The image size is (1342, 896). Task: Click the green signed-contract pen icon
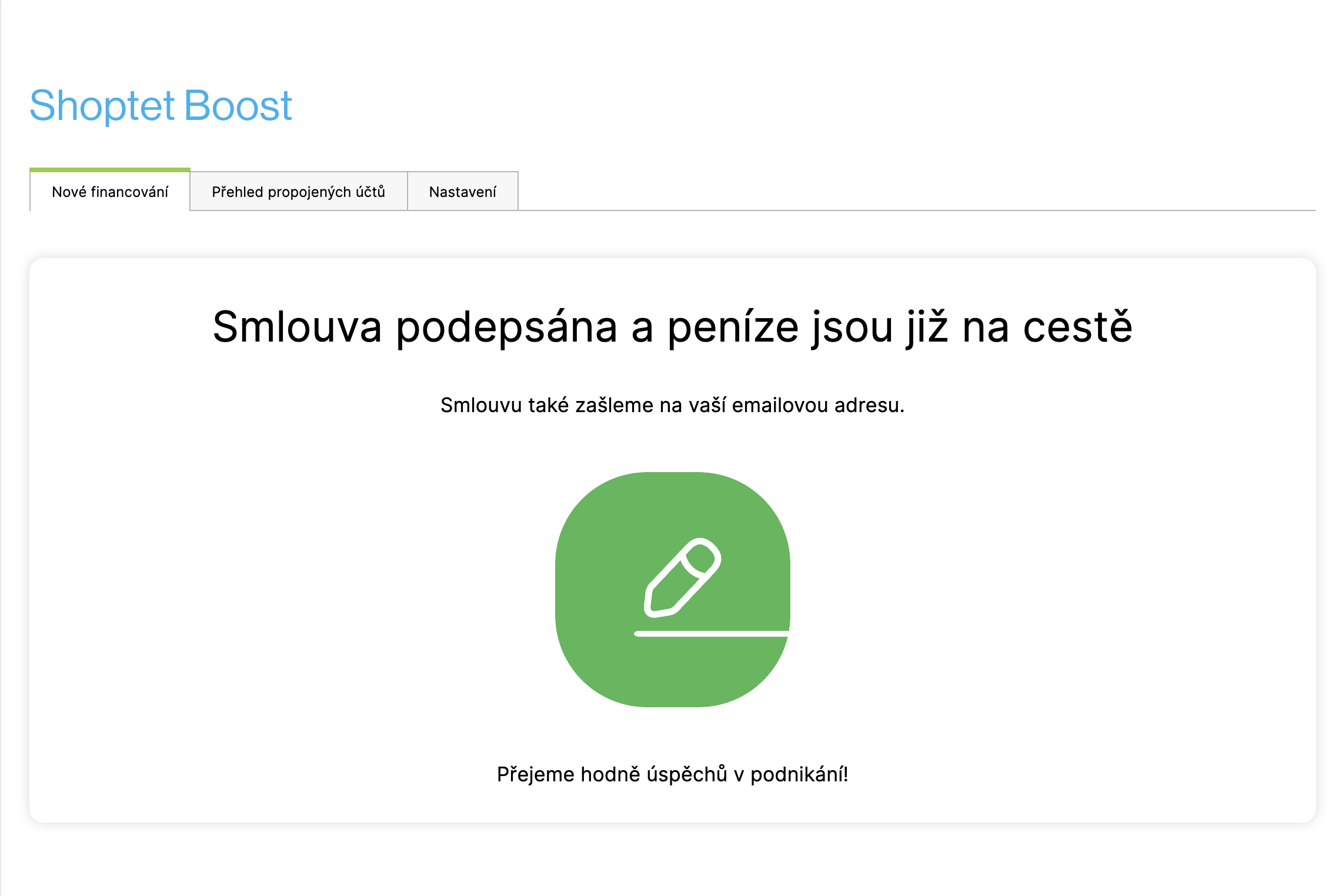coord(672,589)
